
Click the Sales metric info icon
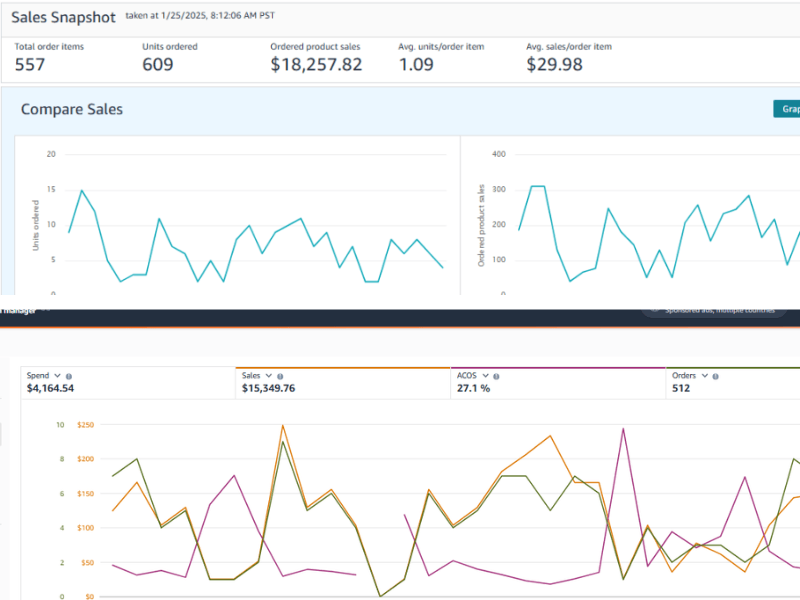[x=279, y=376]
